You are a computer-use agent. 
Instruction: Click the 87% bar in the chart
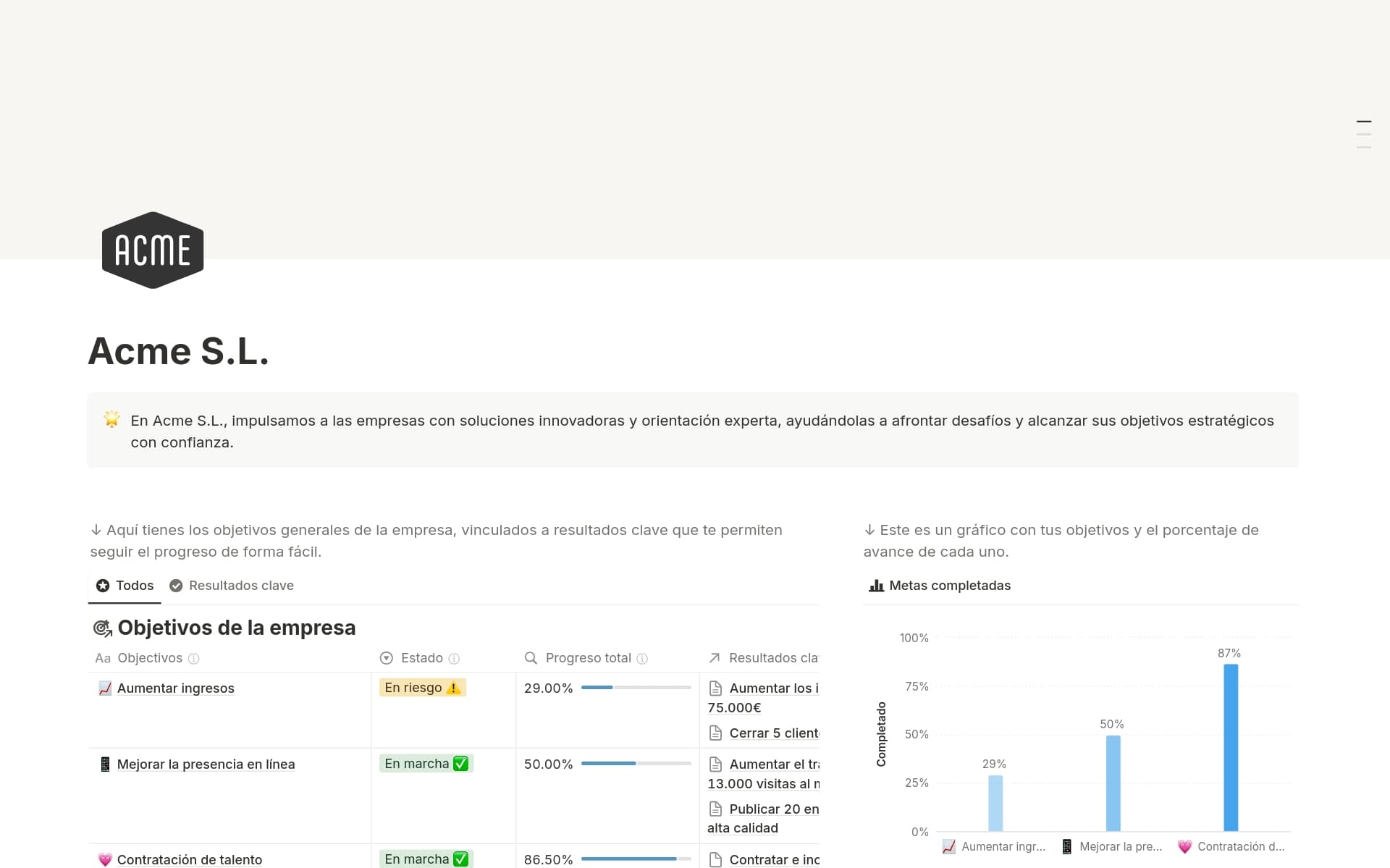1230,746
